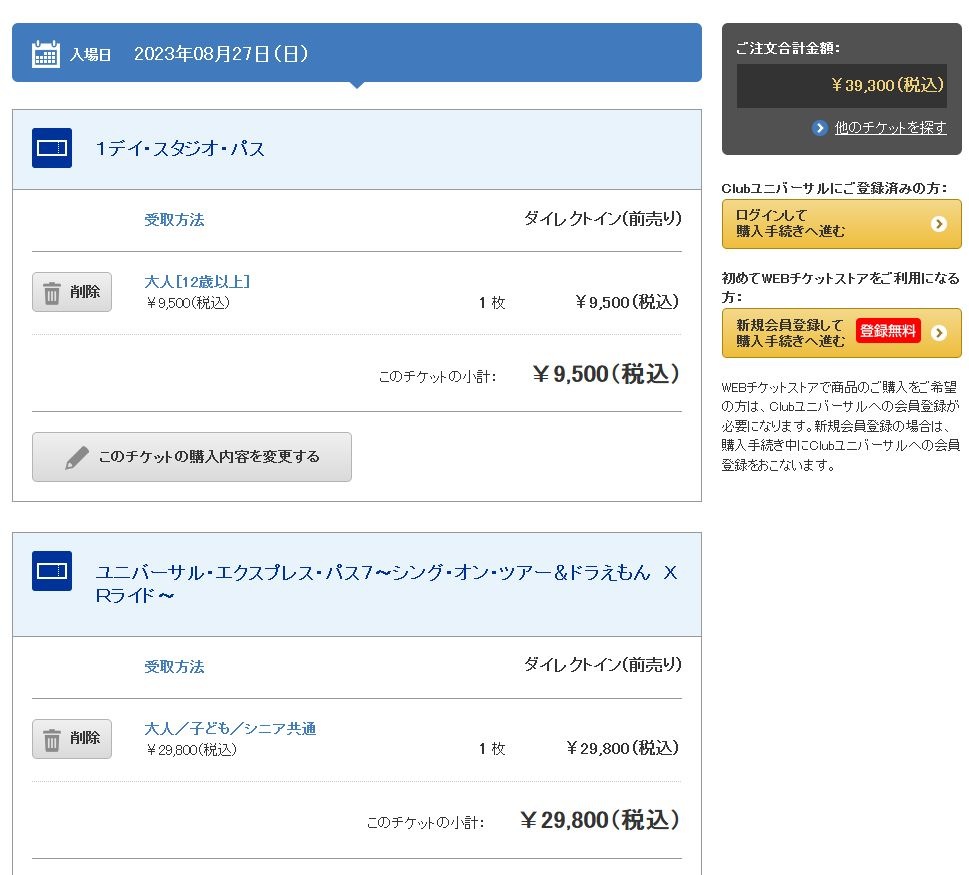Click このチケットの購入内容を変更する button
The width and height of the screenshot is (969, 875).
click(x=192, y=457)
